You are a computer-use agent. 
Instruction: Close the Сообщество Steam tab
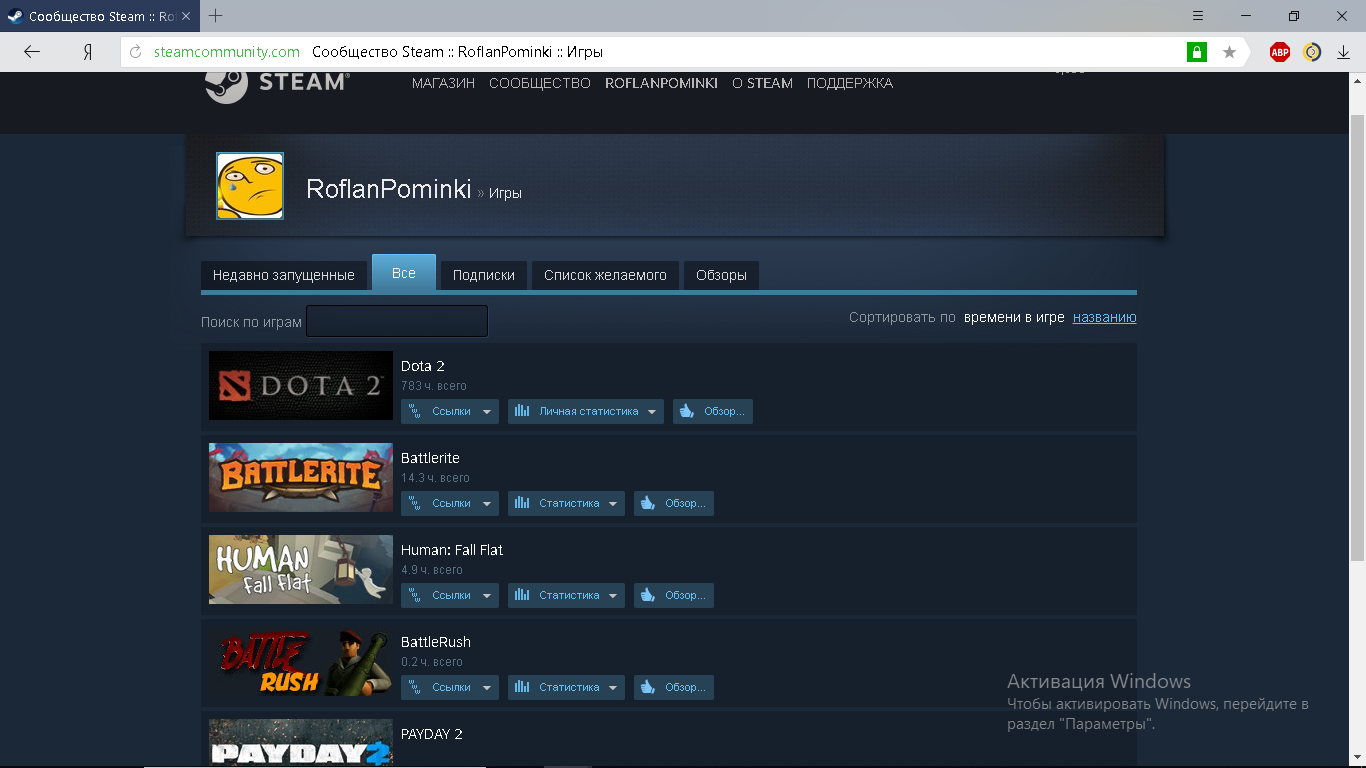[x=186, y=17]
